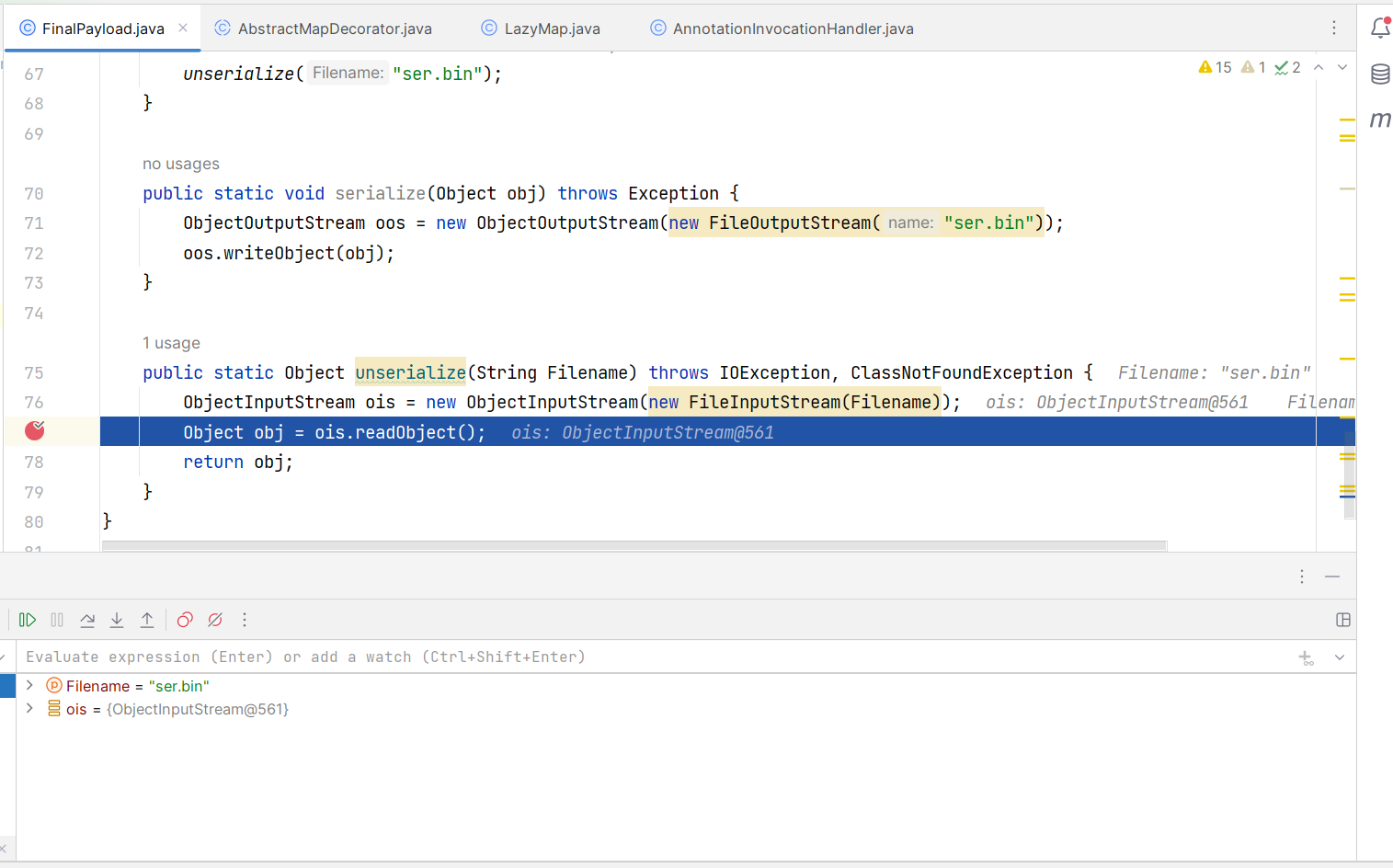Expand the Filename variable node
1393x868 pixels.
29,686
